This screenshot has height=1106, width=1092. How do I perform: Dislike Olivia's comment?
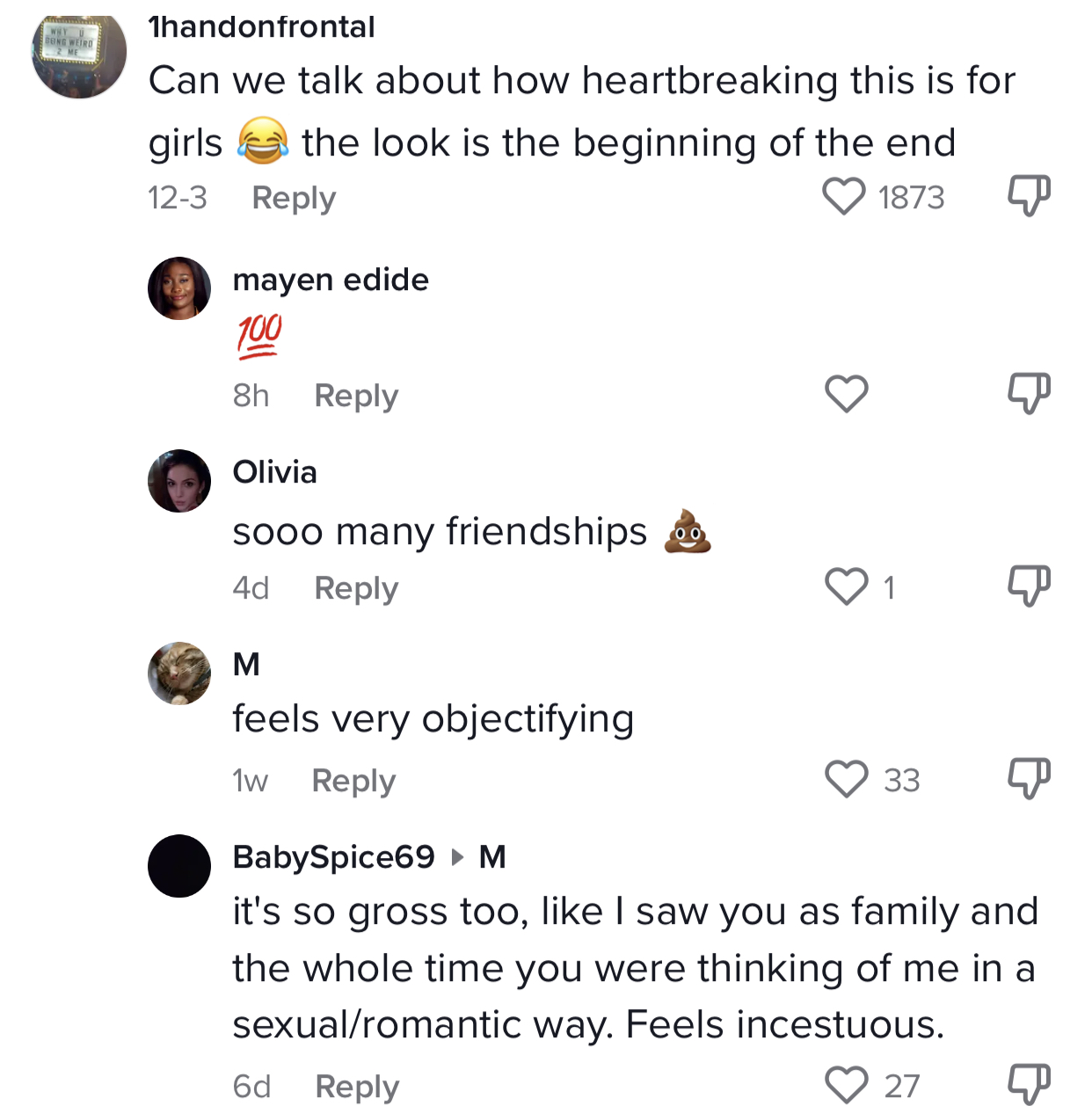tap(1029, 586)
